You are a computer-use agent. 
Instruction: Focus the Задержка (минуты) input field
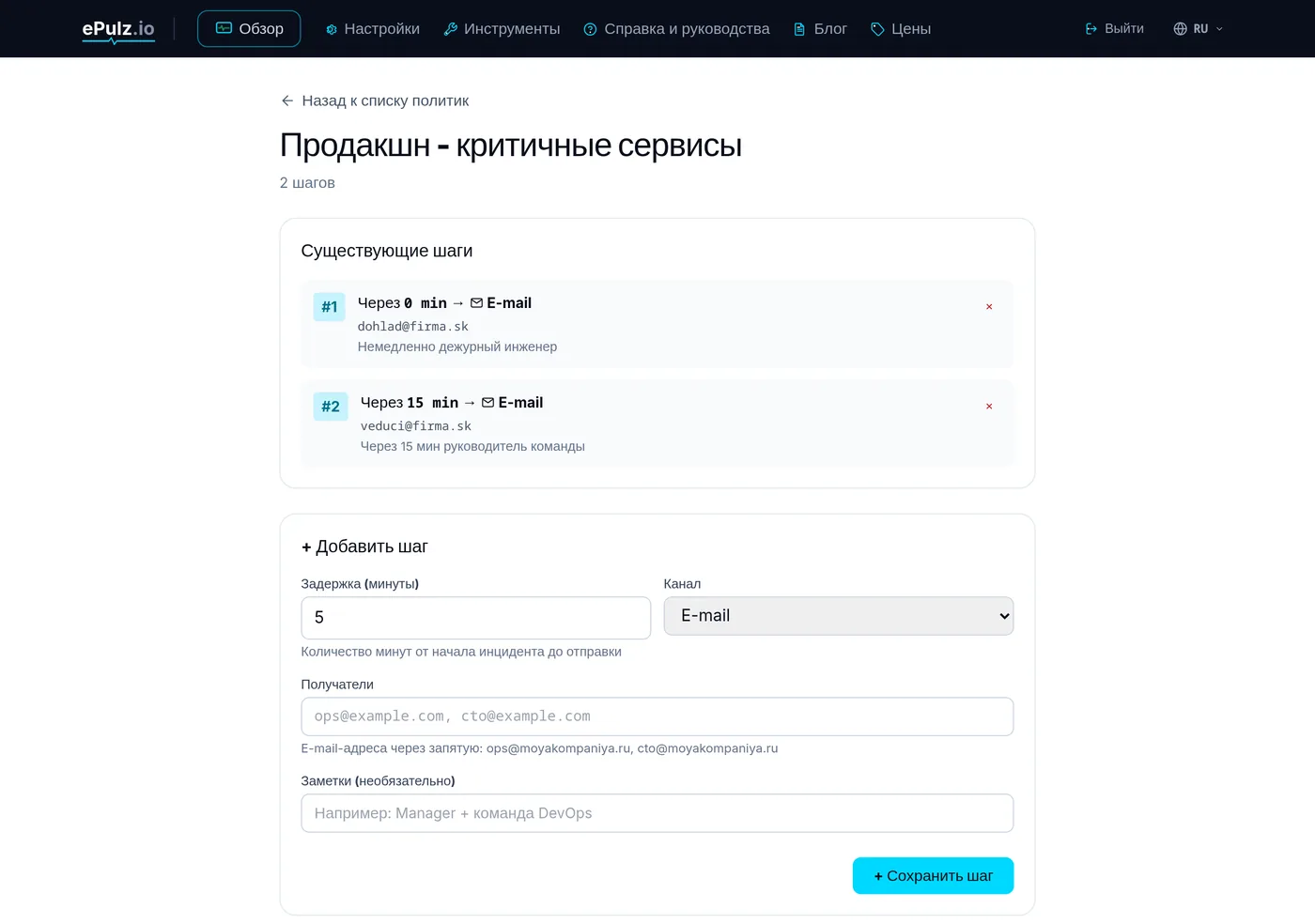tap(476, 618)
